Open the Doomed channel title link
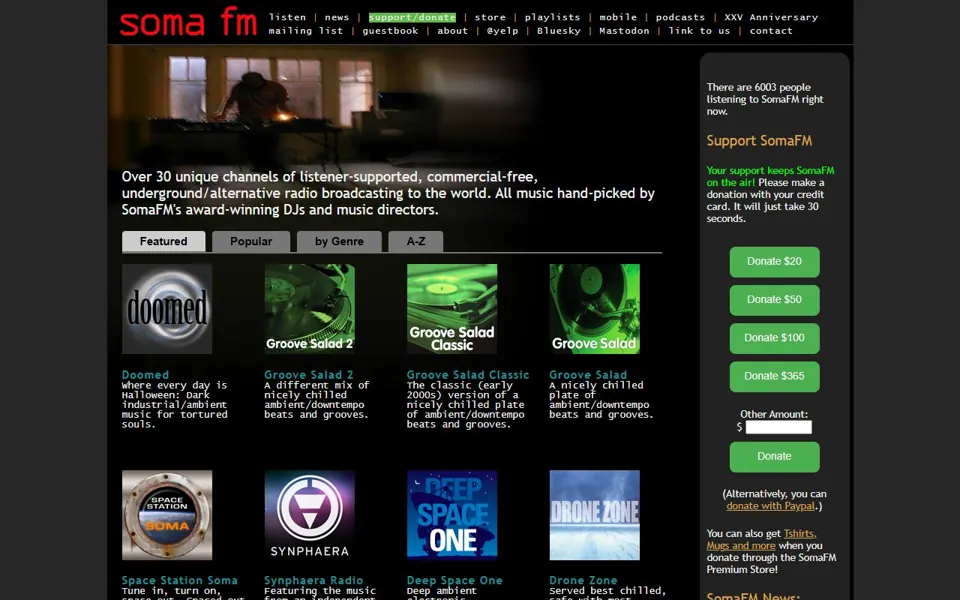 coord(145,375)
